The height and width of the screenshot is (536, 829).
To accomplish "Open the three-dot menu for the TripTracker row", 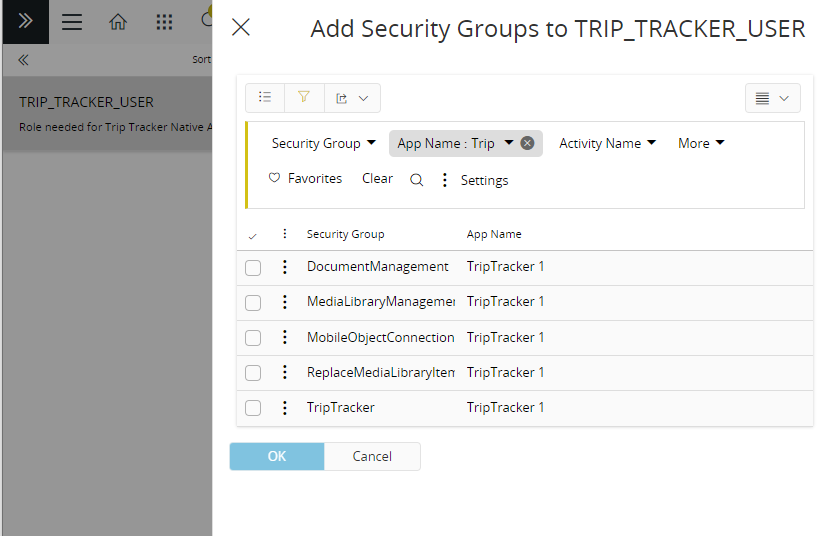I will coord(284,408).
